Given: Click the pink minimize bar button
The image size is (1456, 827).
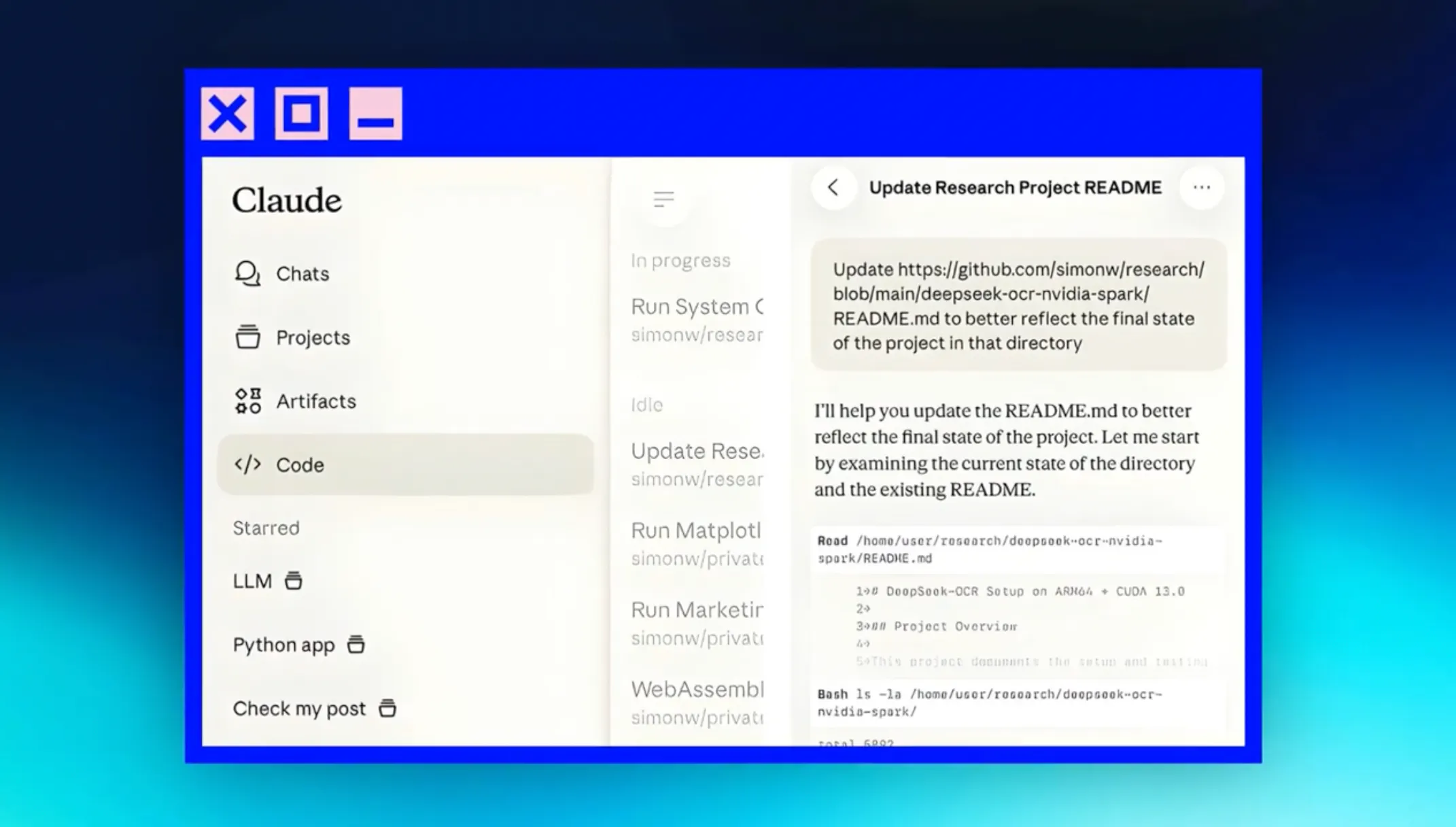Looking at the screenshot, I should pyautogui.click(x=376, y=114).
